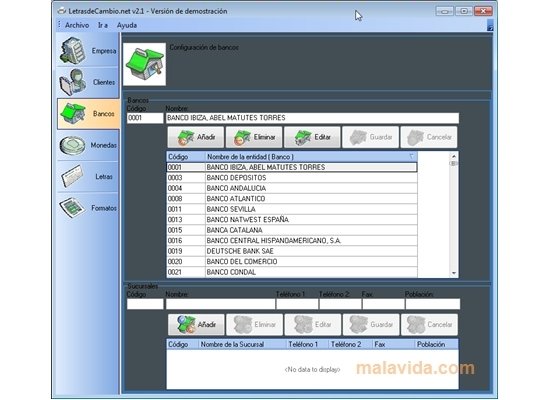The height and width of the screenshot is (400, 550).
Task: Open filter arrow on Nombre de la entidad column
Action: point(412,156)
